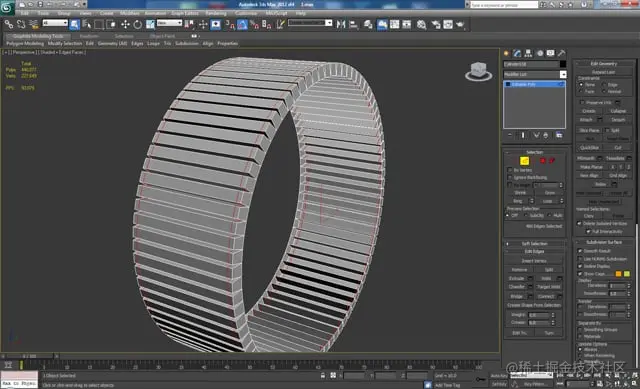Enable the Ignore Backfacing checkbox
640x389 pixels.
(x=510, y=178)
